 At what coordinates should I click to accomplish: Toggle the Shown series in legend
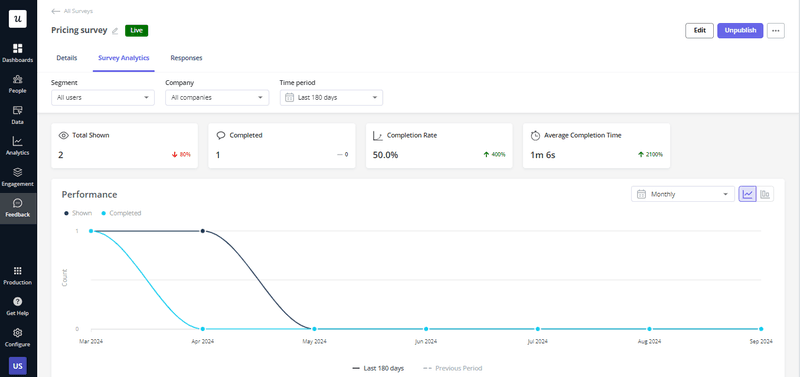(x=78, y=213)
